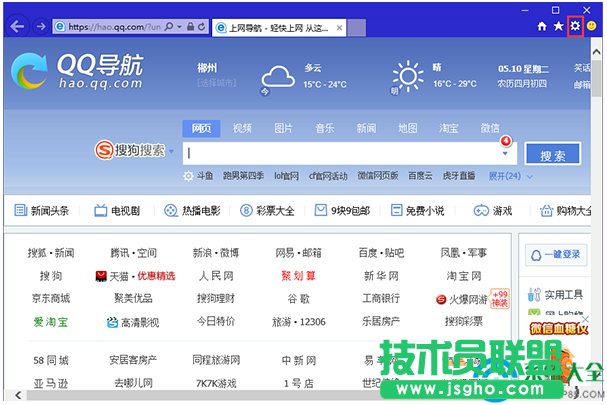
Task: Click the QQ导航 logo
Action: pos(77,71)
